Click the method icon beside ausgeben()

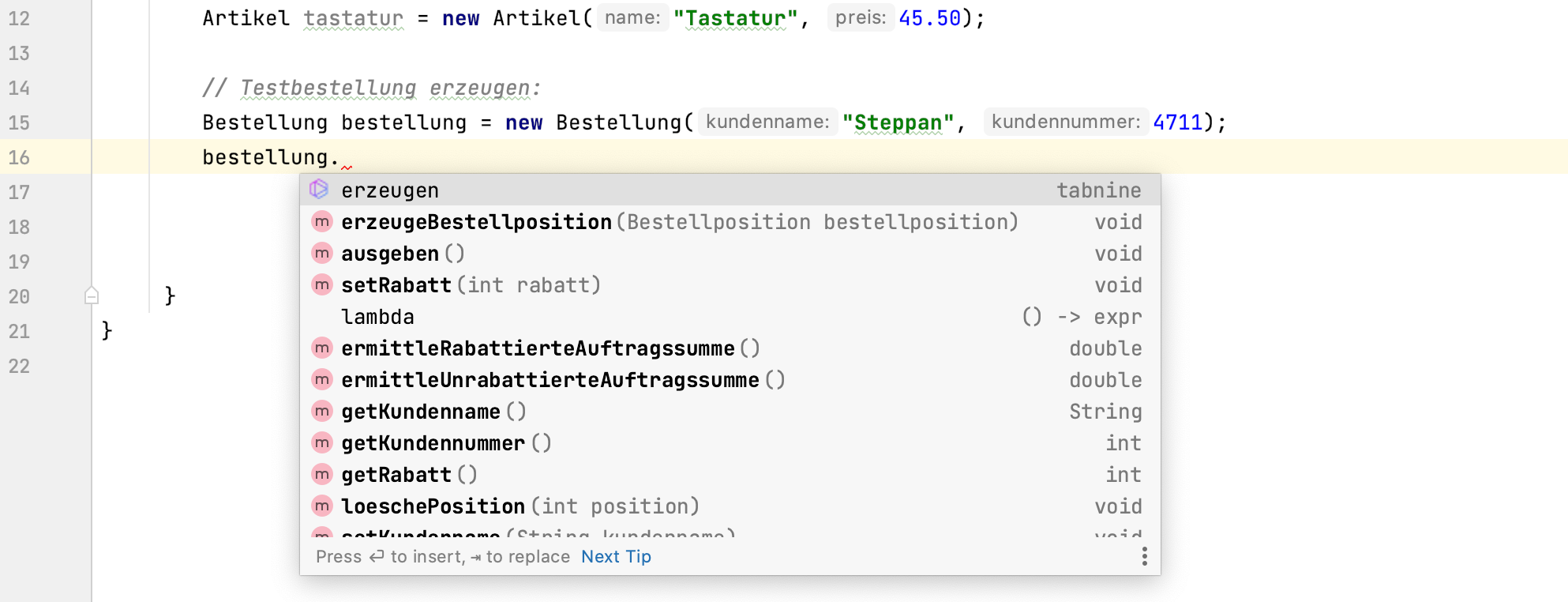pos(321,254)
